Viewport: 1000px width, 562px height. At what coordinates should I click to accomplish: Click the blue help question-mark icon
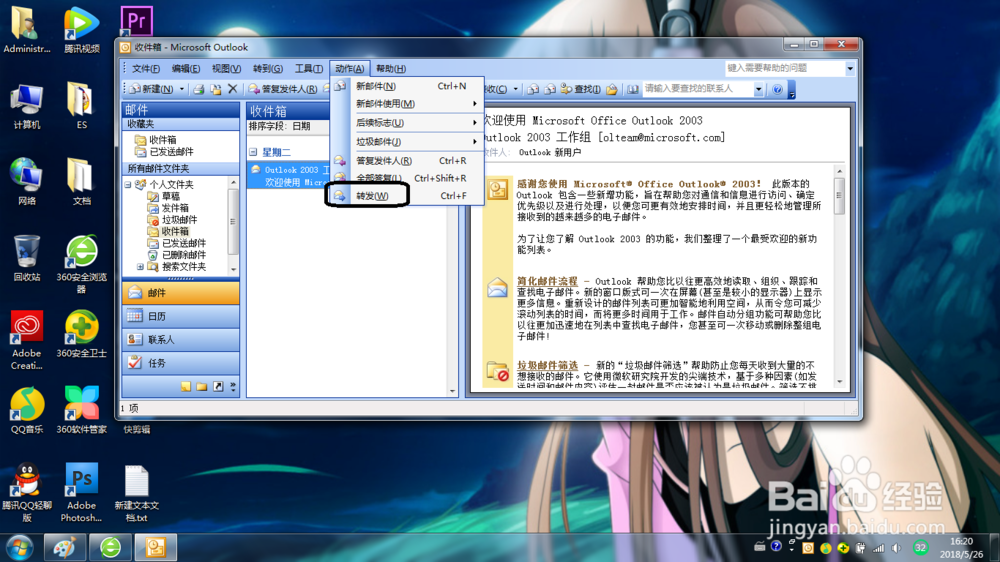coord(777,89)
